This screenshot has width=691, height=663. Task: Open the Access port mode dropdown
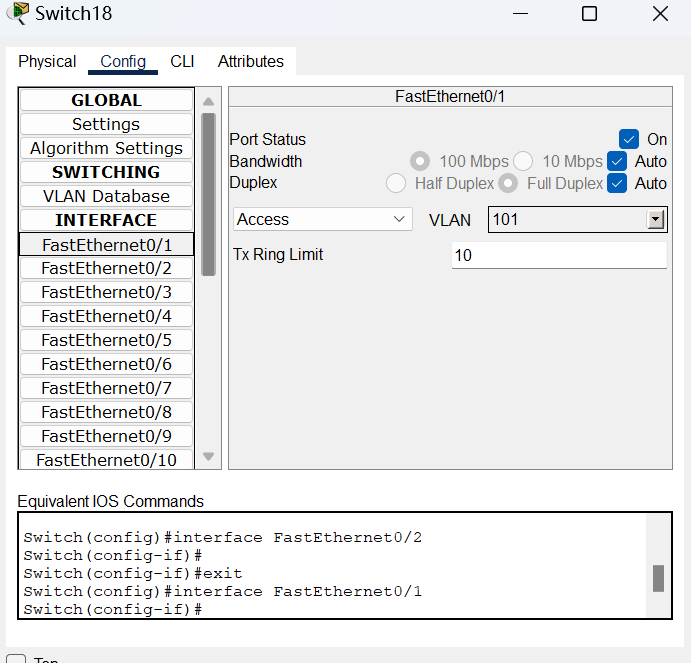point(322,219)
